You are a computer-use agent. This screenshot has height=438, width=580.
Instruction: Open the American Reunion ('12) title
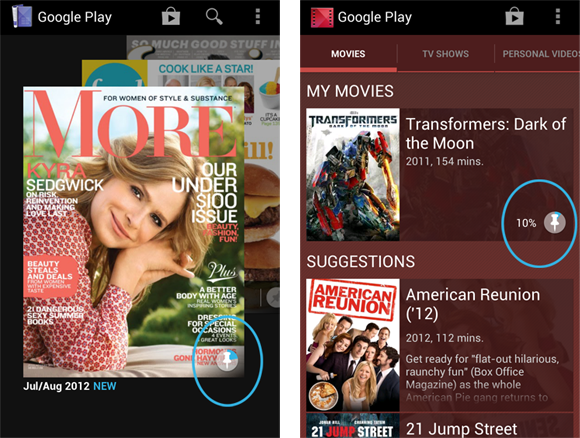coord(473,304)
